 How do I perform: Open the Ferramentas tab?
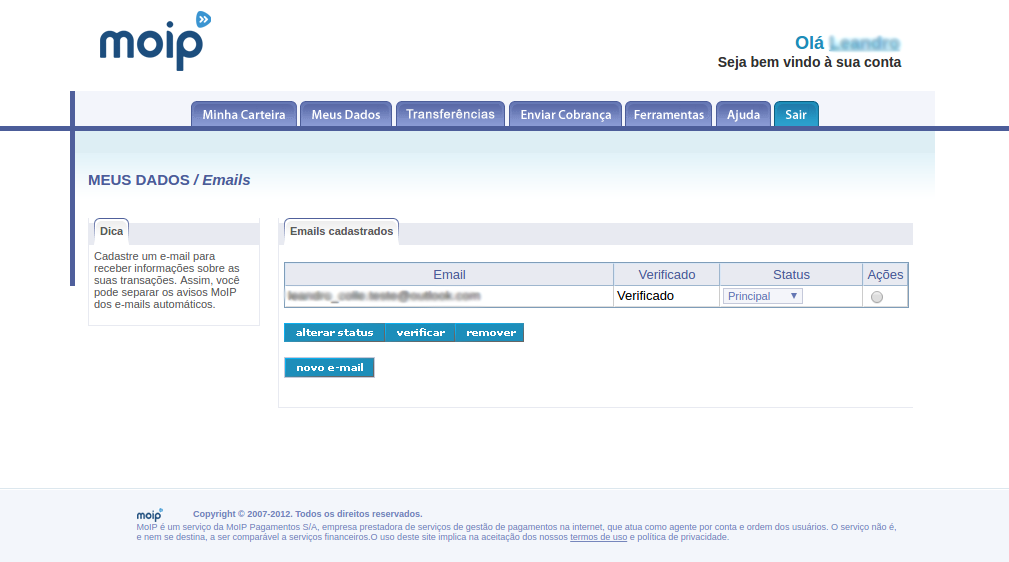669,114
